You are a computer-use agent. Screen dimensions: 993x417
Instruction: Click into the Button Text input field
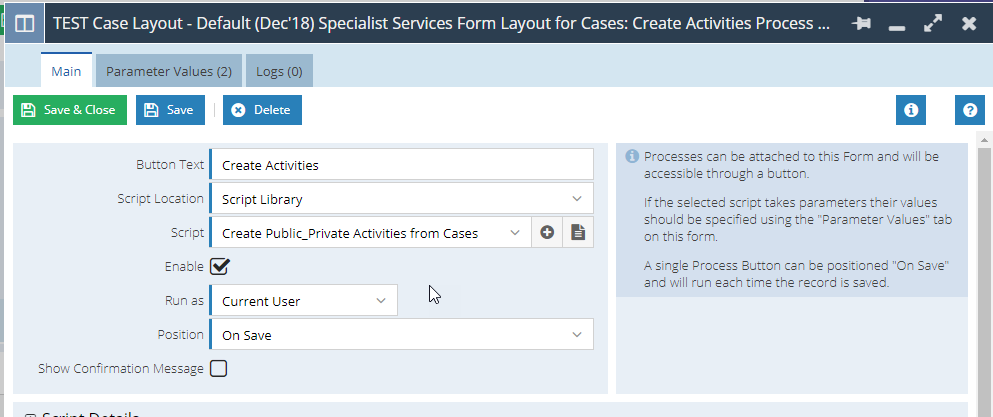pos(402,165)
